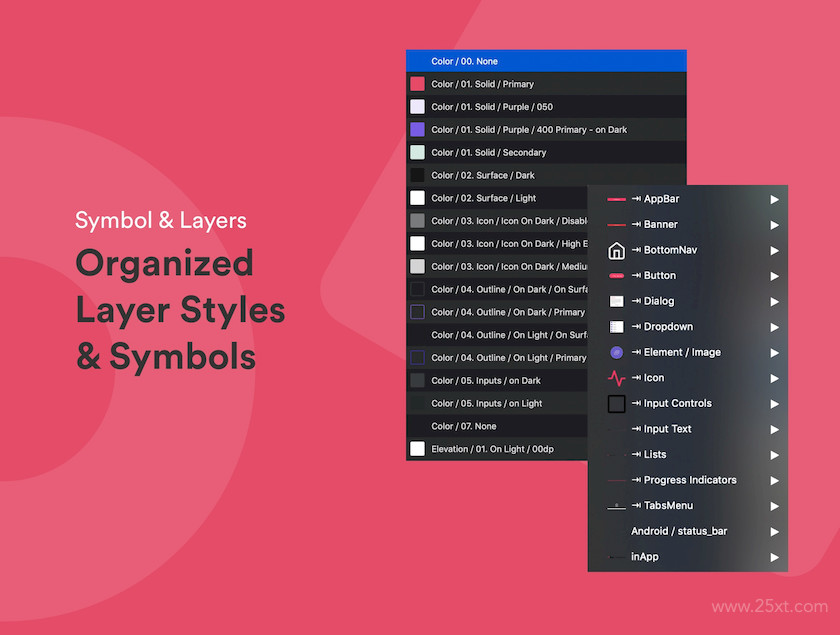Click the red AppBar line icon
This screenshot has width=840, height=635.
pyautogui.click(x=616, y=199)
